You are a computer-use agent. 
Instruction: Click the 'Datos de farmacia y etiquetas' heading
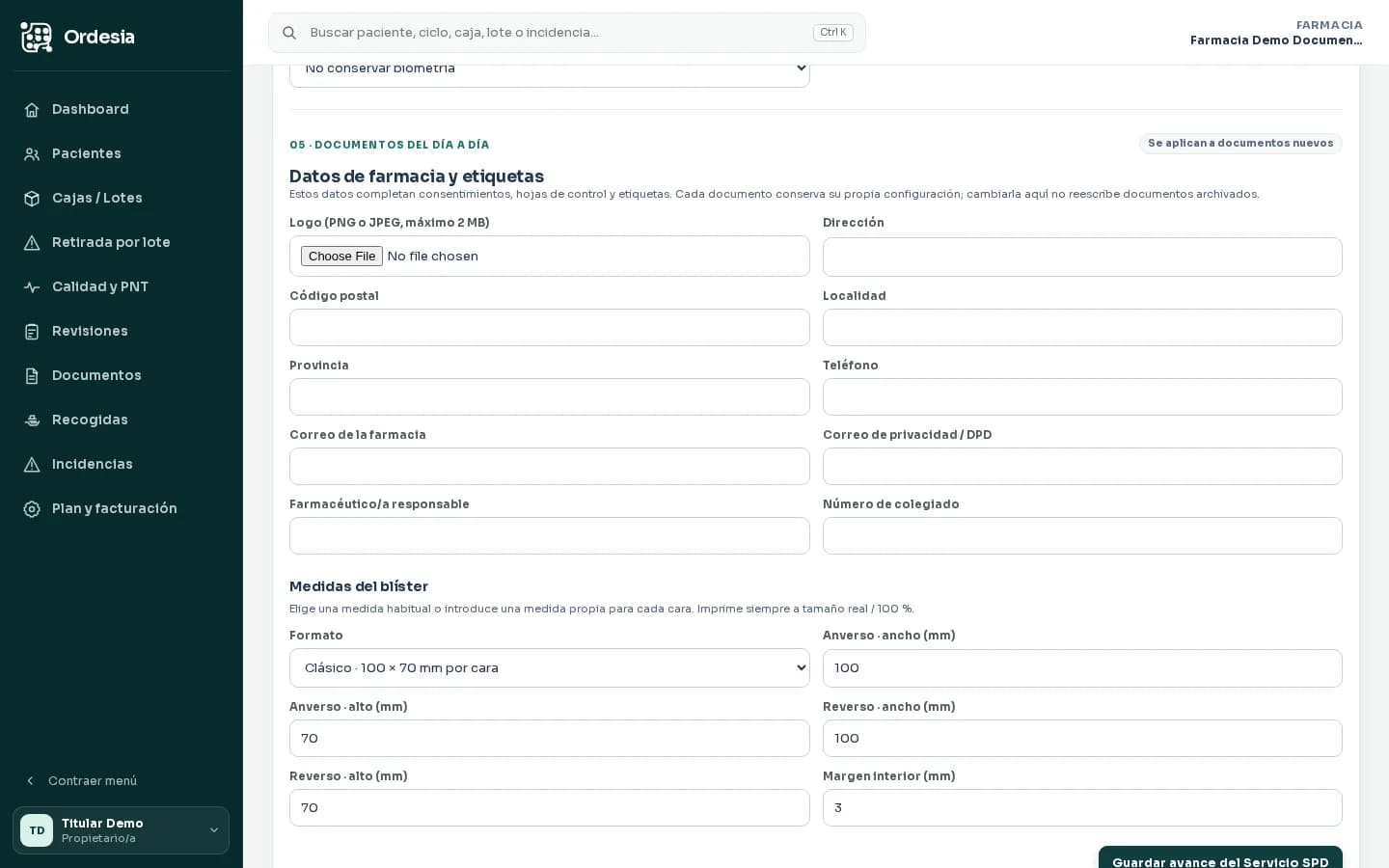tap(417, 176)
